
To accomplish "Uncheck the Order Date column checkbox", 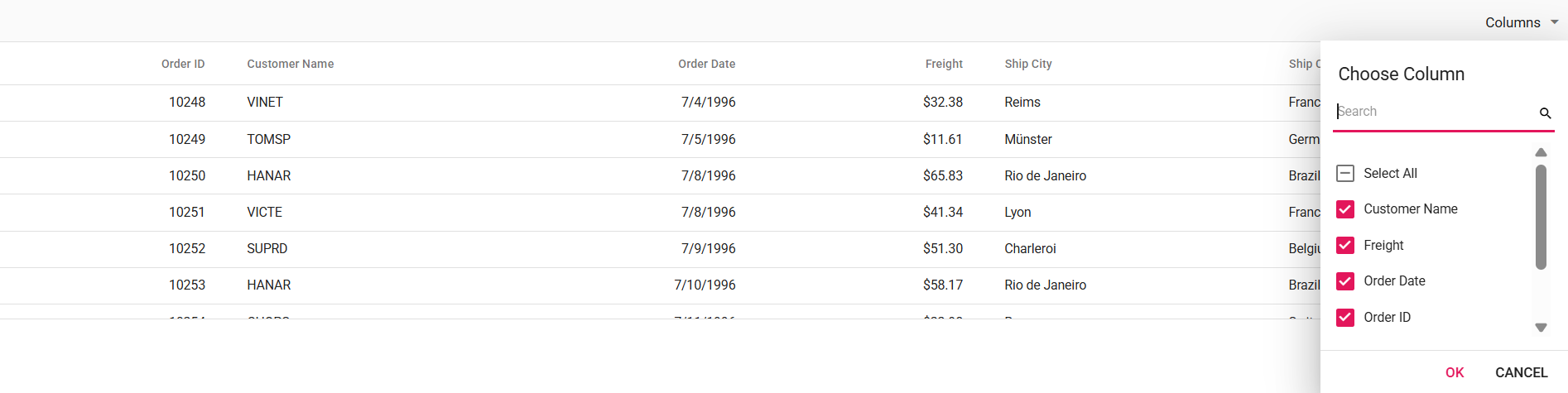I will pyautogui.click(x=1345, y=281).
